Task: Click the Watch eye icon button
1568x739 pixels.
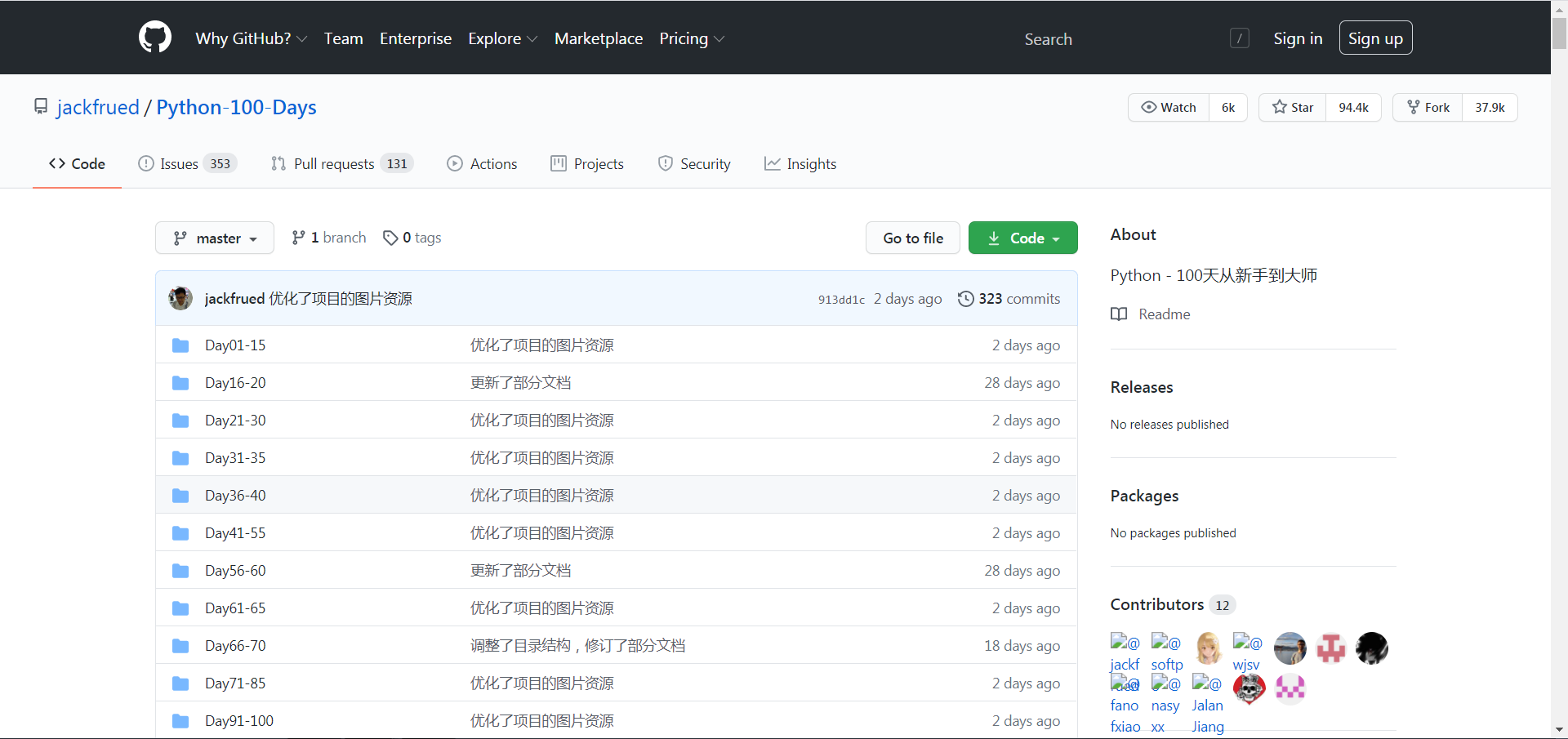Action: point(1169,108)
